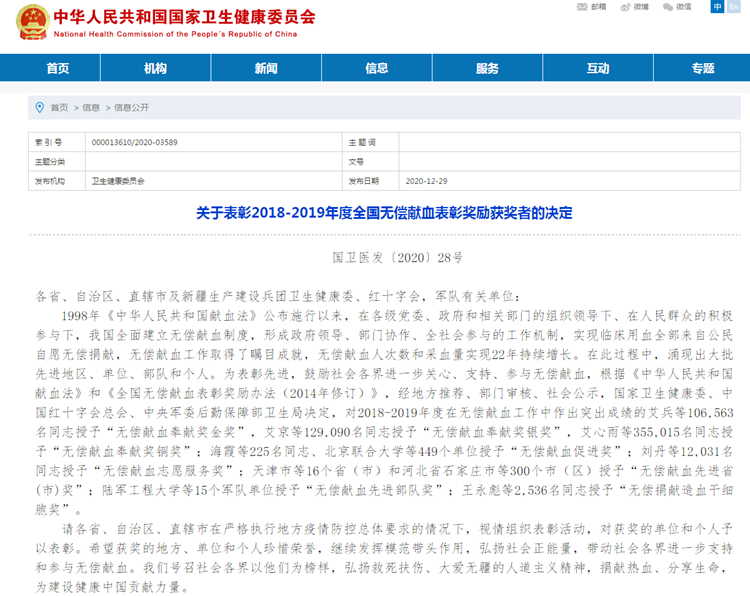The image size is (750, 596).
Task: Open the 专题 navigation menu
Action: (x=703, y=68)
